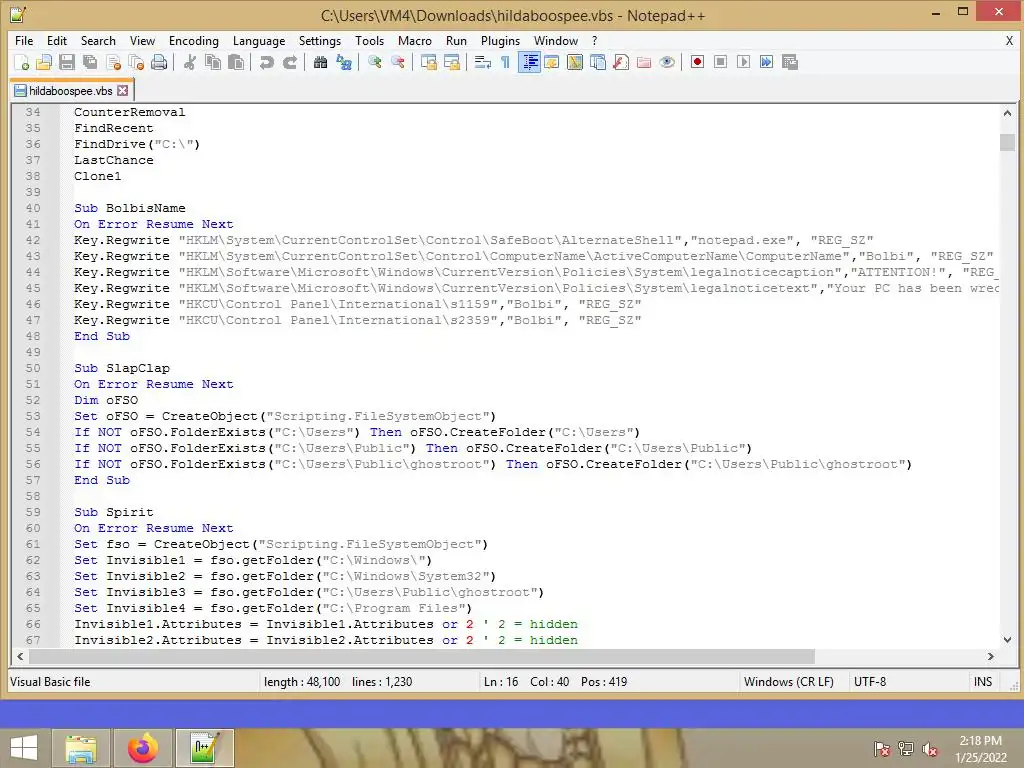
Task: Click the Save All toolbar icon
Action: pos(89,62)
